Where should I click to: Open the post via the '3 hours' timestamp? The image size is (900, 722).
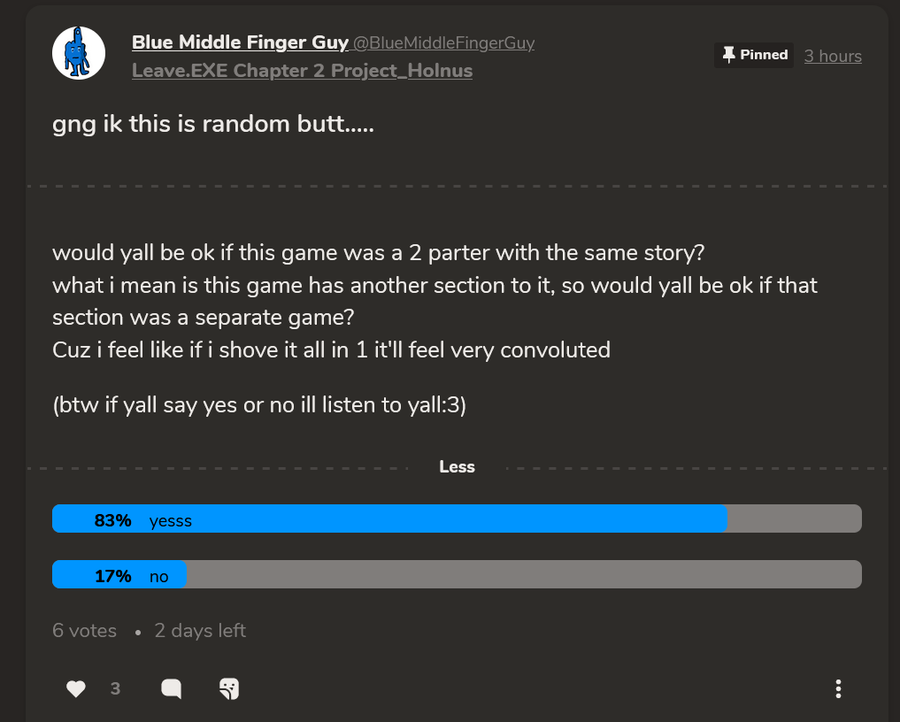pos(833,56)
